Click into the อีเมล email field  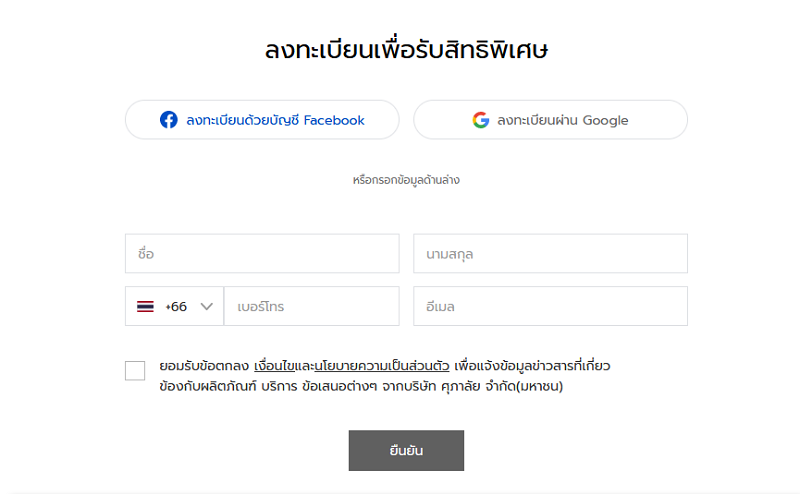(550, 307)
